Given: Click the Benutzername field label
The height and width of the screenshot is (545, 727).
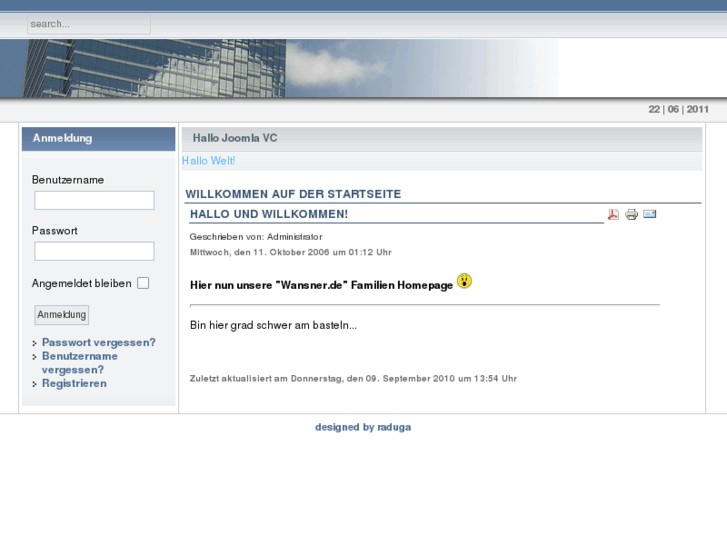Looking at the screenshot, I should pos(68,180).
